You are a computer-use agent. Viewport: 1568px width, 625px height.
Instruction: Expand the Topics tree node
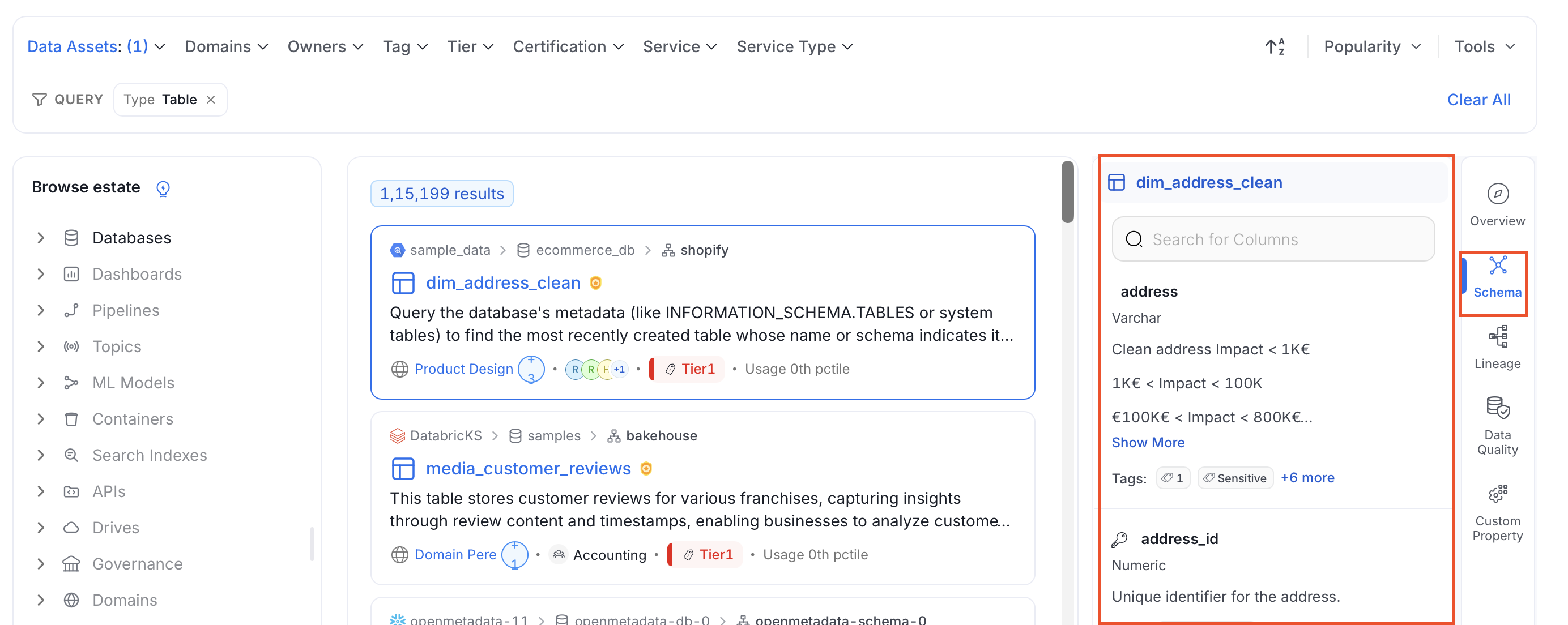click(41, 346)
